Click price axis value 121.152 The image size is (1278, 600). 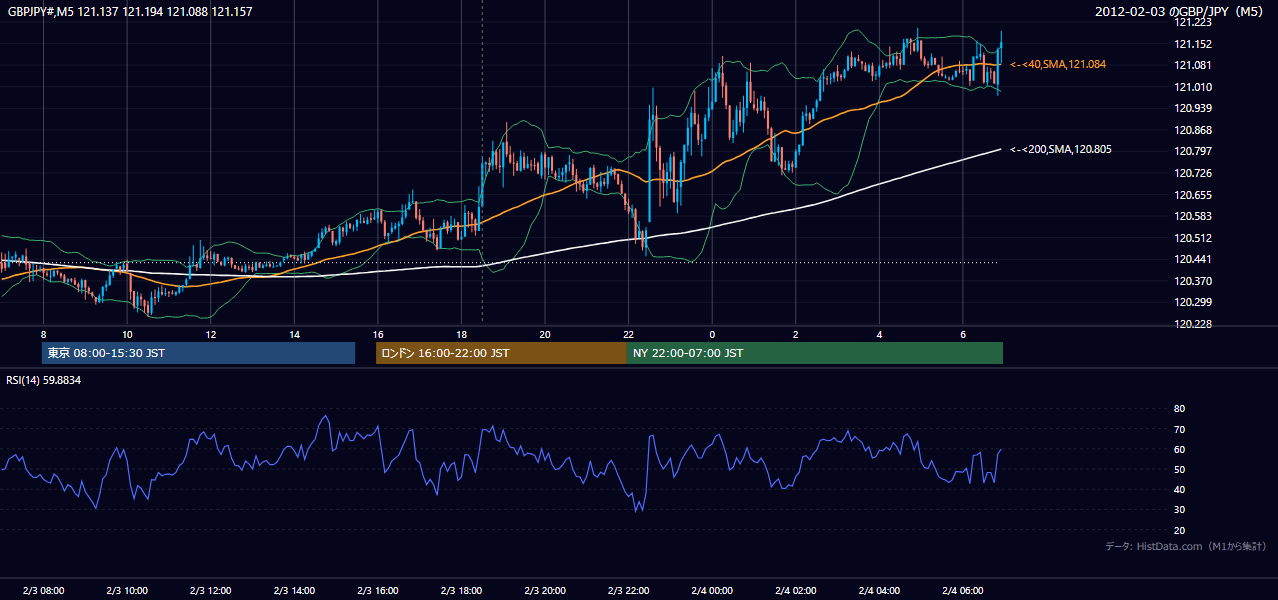(1193, 44)
